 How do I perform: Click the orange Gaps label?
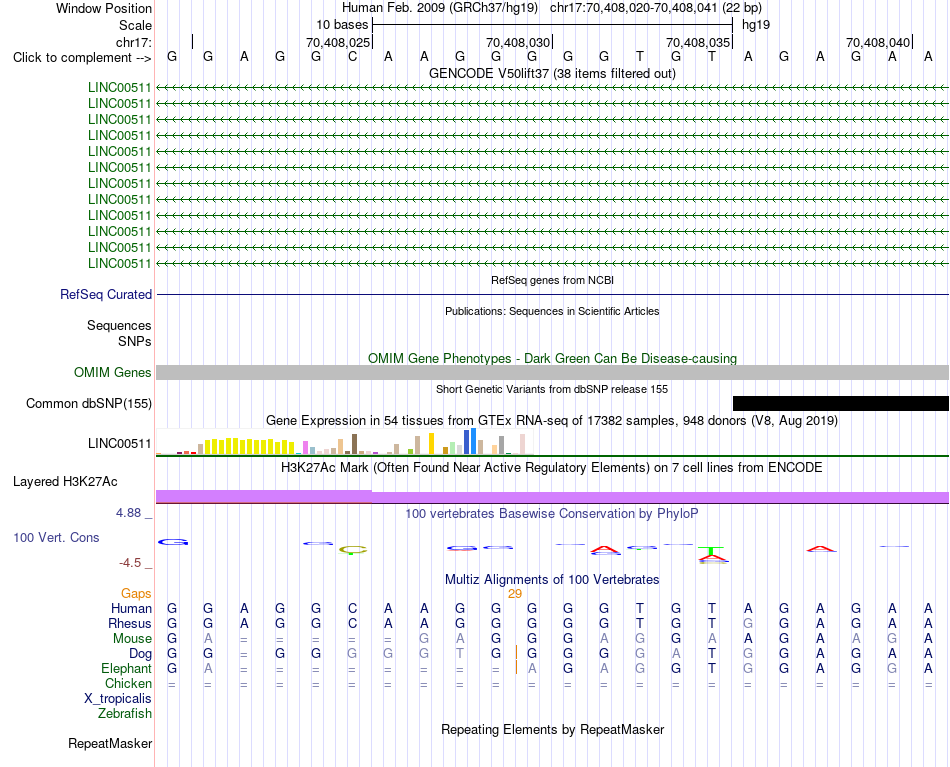[136, 594]
